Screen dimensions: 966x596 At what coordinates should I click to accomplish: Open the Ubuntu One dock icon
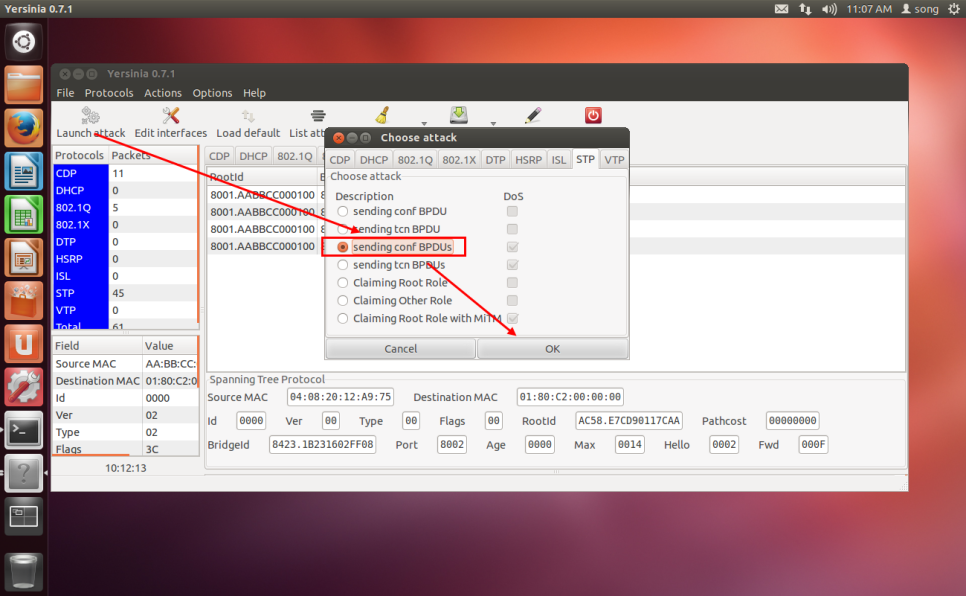tap(23, 343)
